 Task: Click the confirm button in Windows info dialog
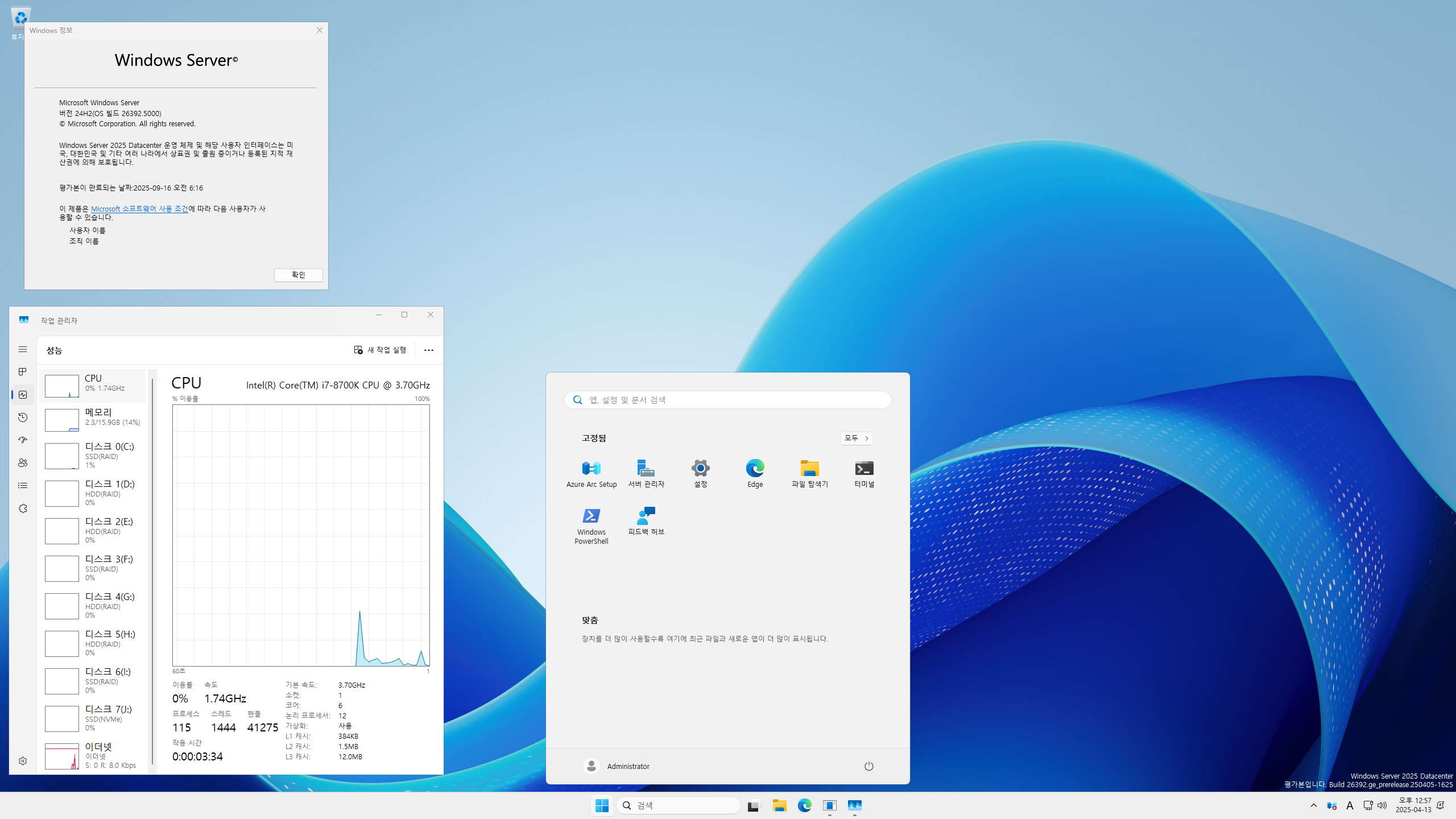point(298,275)
